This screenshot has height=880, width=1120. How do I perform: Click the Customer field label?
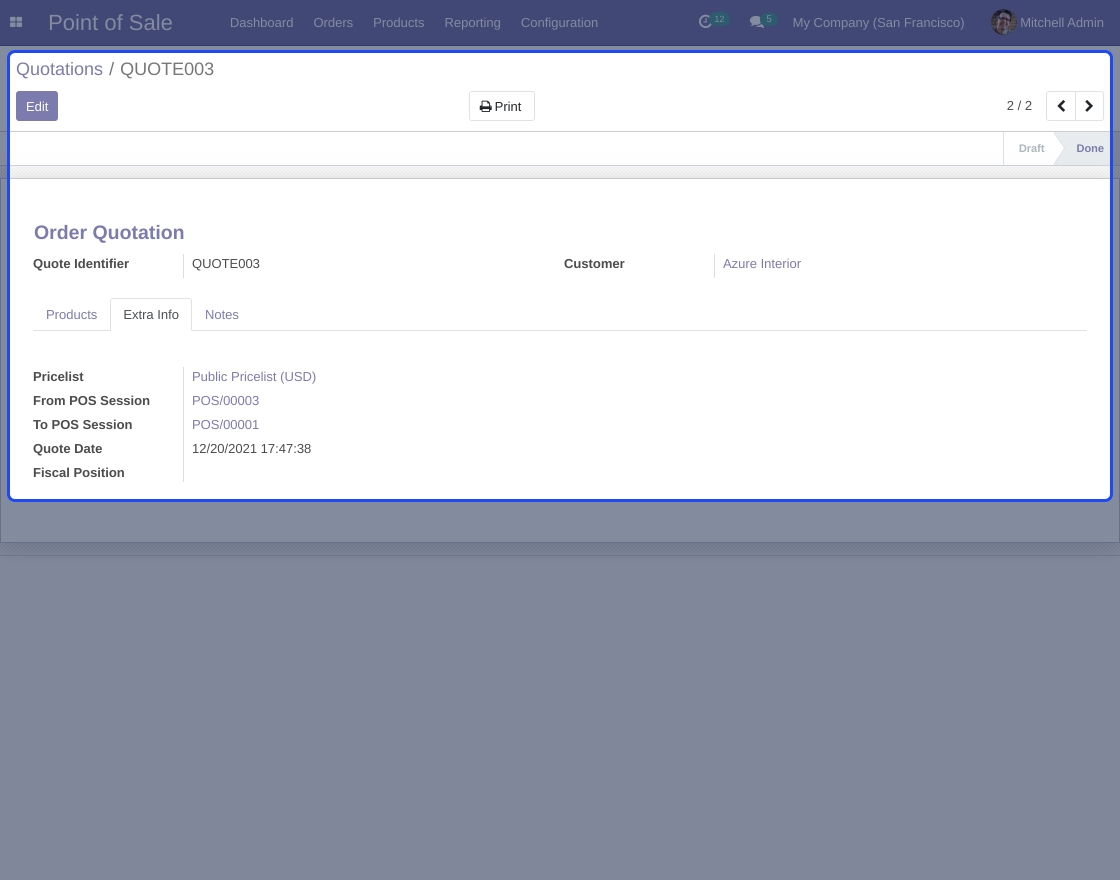(x=594, y=264)
